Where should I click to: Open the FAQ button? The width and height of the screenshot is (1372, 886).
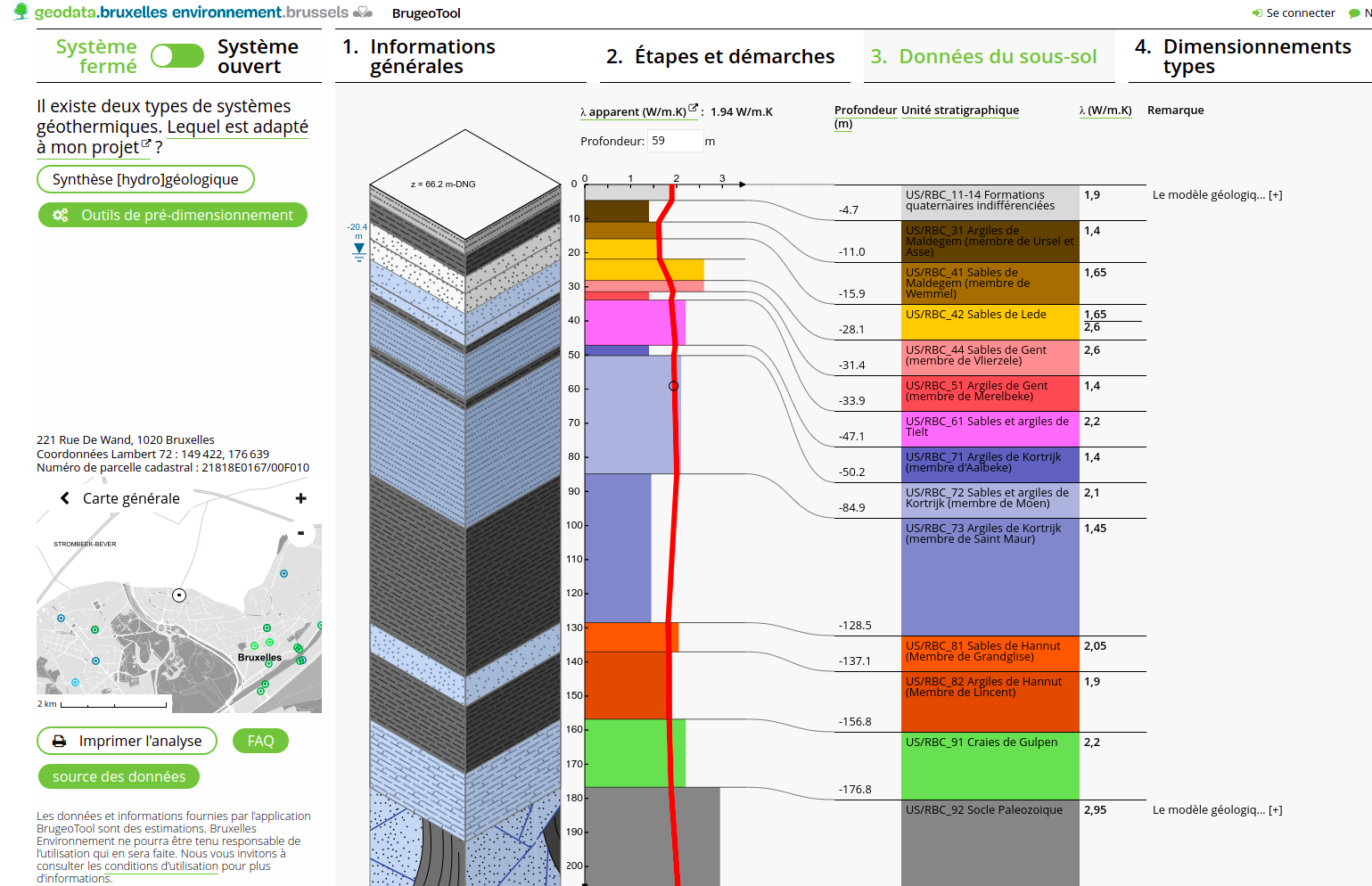point(260,741)
